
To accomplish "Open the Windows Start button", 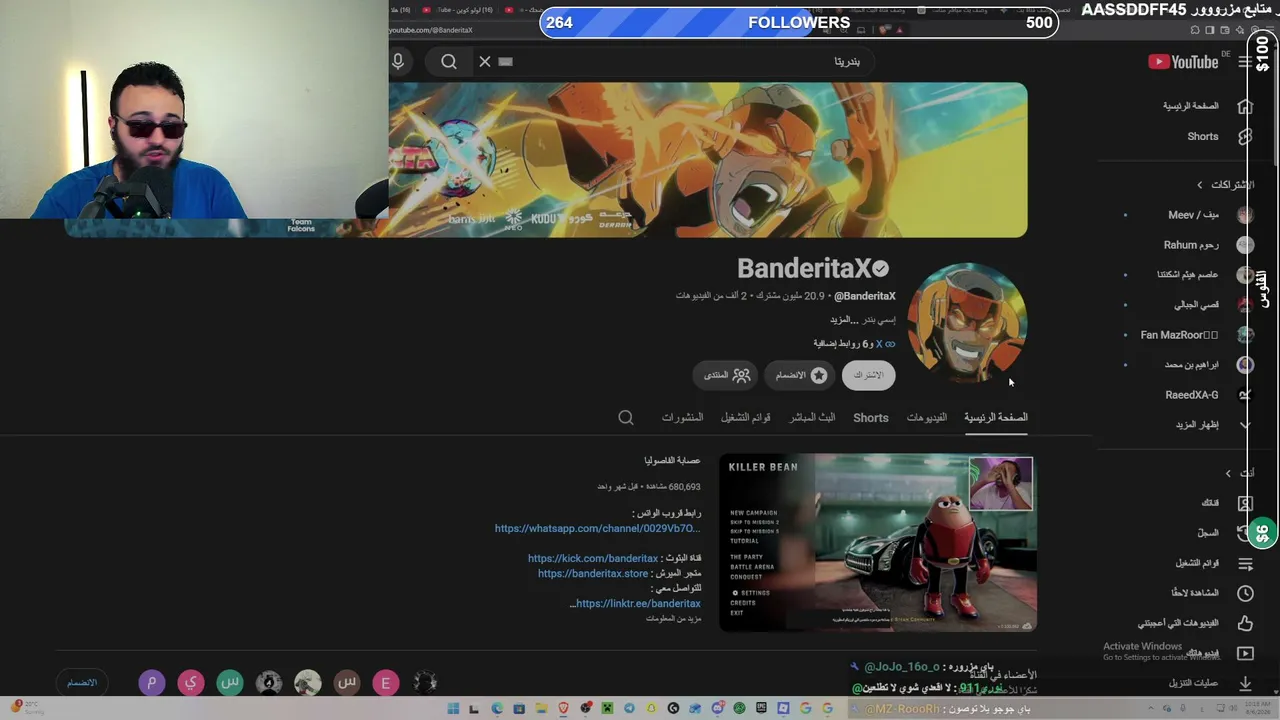I will coord(453,709).
